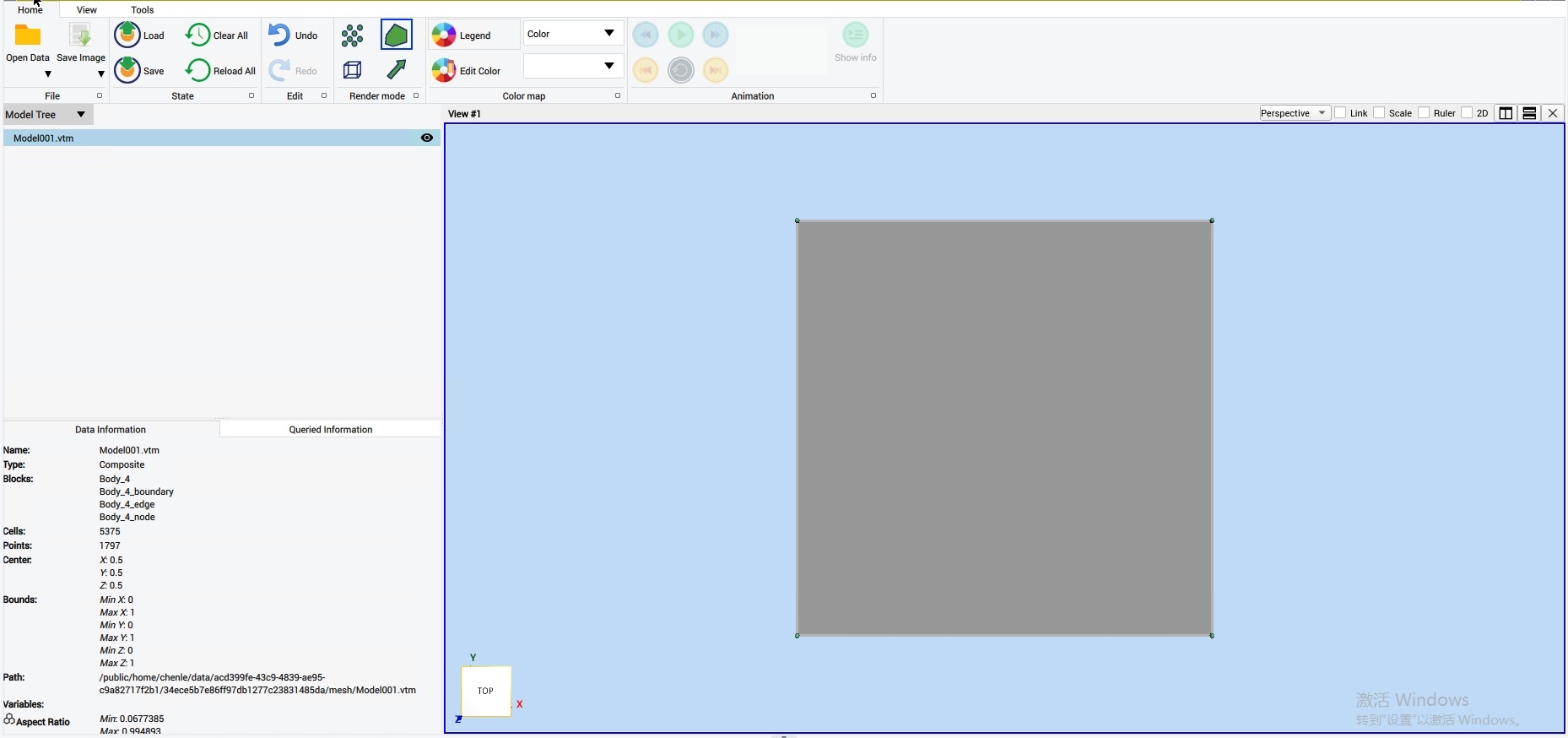Click the TOP orientation cube face
This screenshot has height=738, width=1568.
486,691
